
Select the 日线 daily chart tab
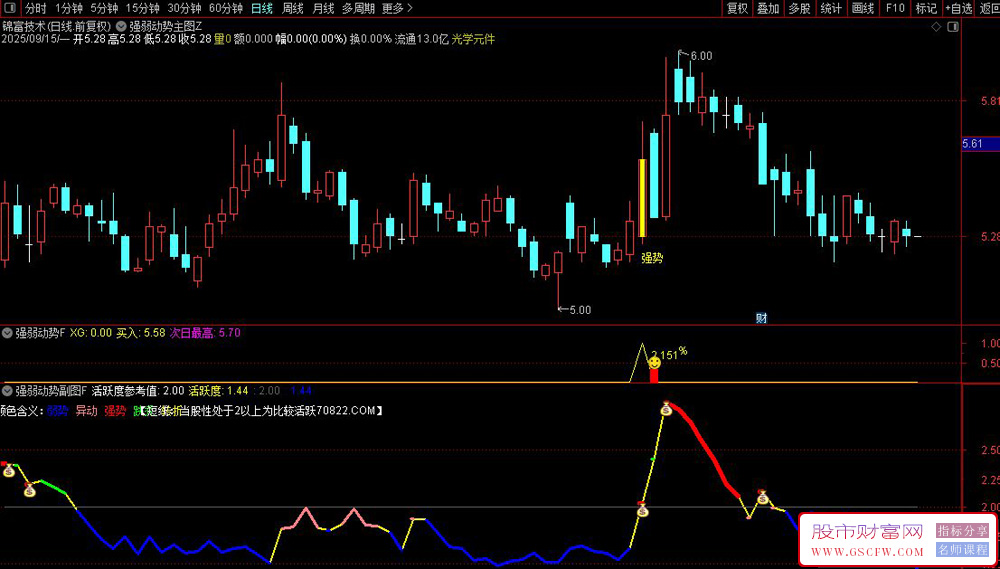262,8
